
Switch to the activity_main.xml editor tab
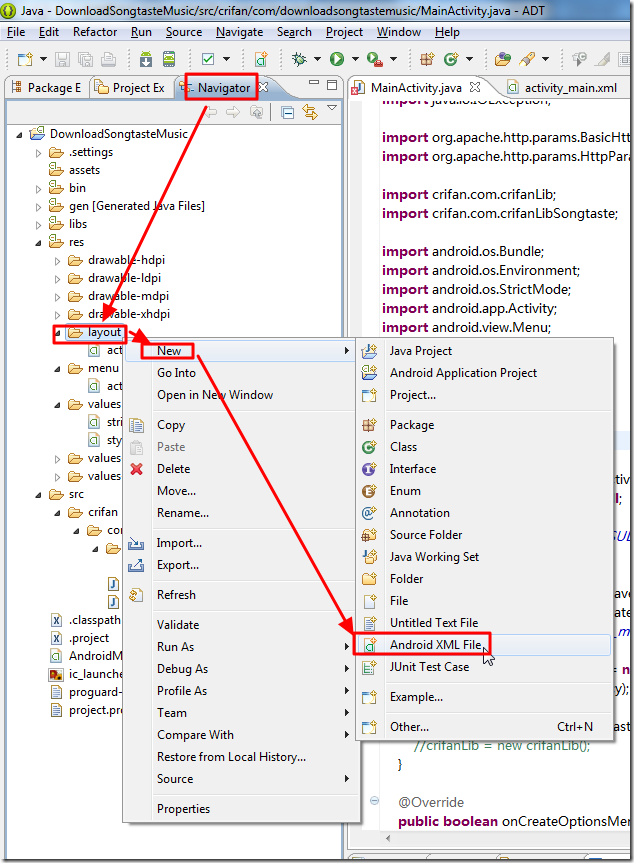(x=563, y=88)
